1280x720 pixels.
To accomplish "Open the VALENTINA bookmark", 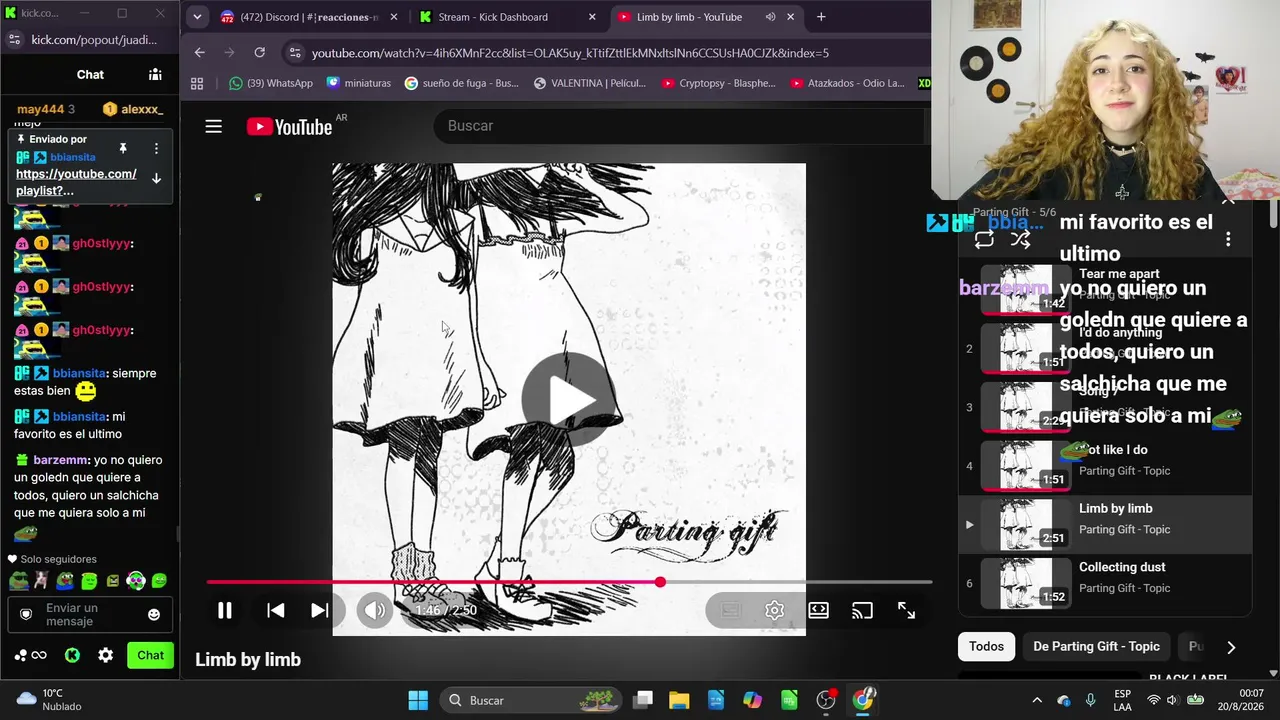I will click(x=590, y=83).
